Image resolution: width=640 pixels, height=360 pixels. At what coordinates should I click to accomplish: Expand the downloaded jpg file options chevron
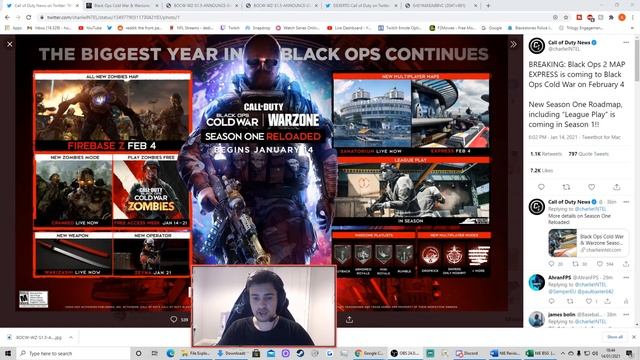click(x=71, y=337)
